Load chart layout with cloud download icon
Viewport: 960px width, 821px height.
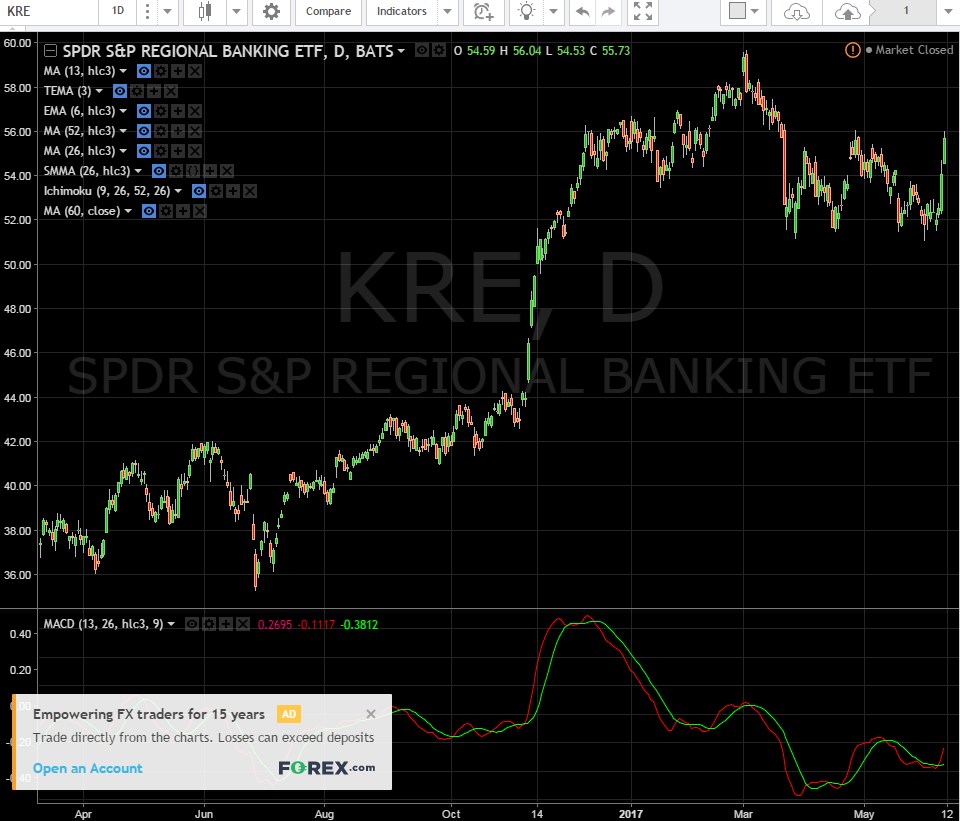tap(797, 12)
